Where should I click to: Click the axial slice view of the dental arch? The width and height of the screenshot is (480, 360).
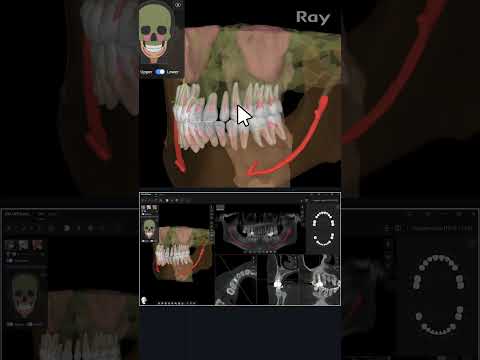tap(236, 280)
